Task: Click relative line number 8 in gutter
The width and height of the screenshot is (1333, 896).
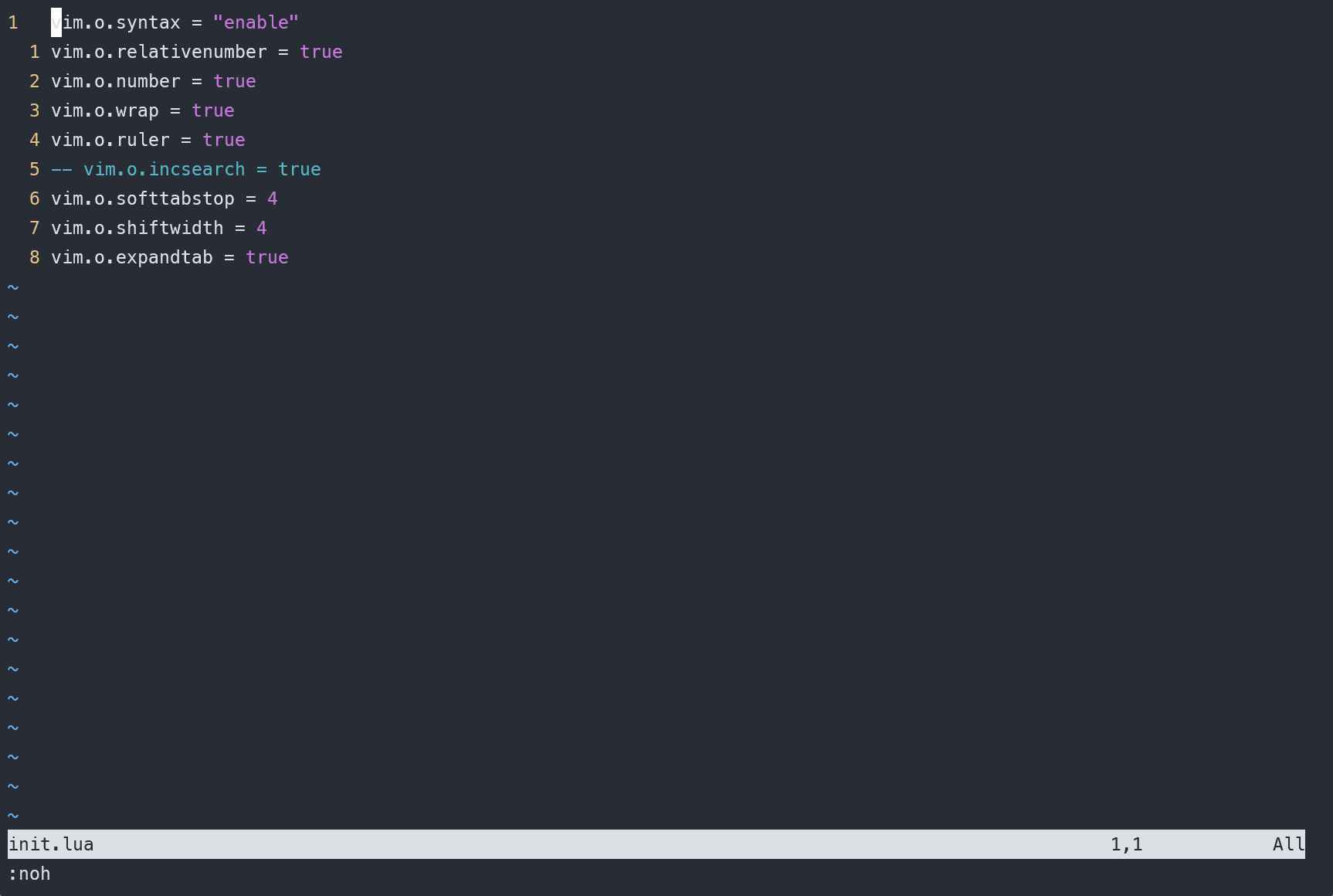Action: click(x=35, y=257)
